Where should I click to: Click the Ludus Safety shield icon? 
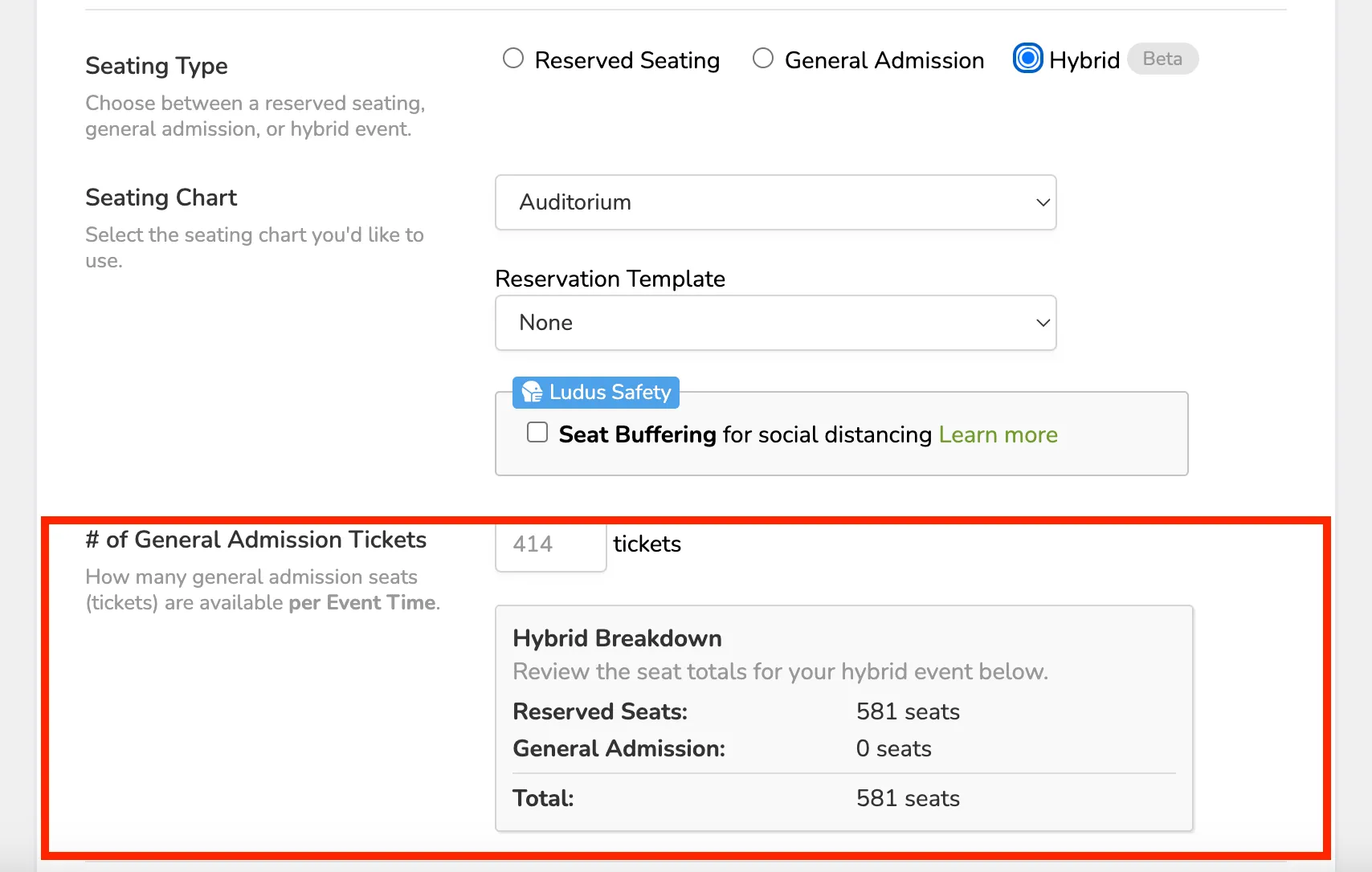pos(532,392)
